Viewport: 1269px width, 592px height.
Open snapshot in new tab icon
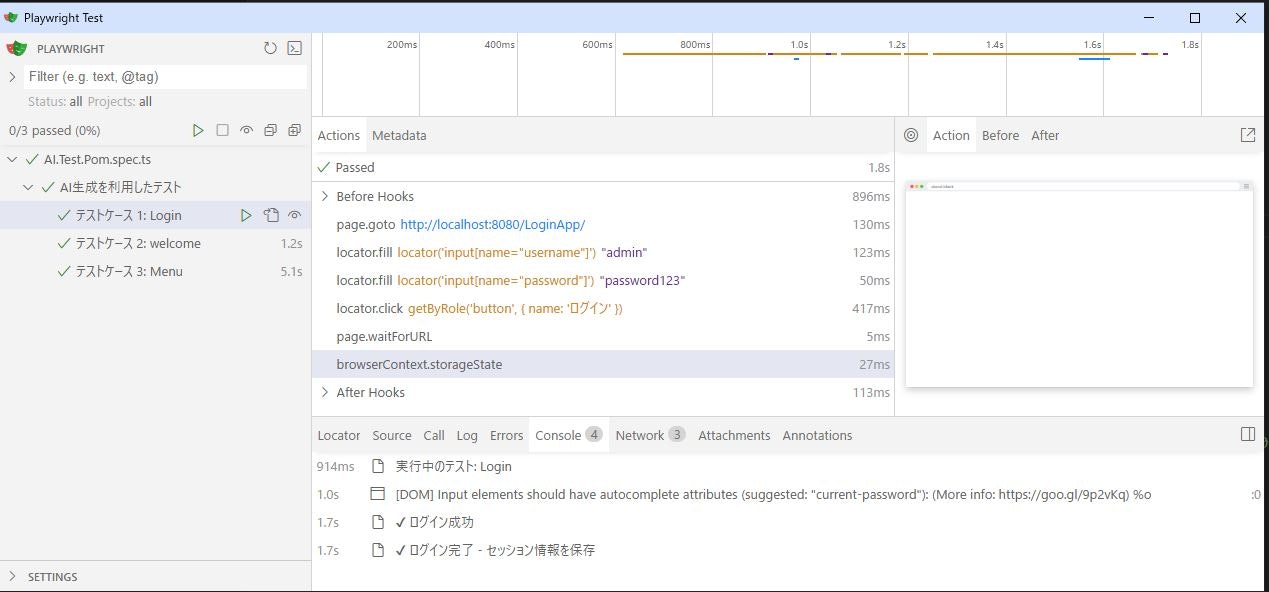[1247, 135]
